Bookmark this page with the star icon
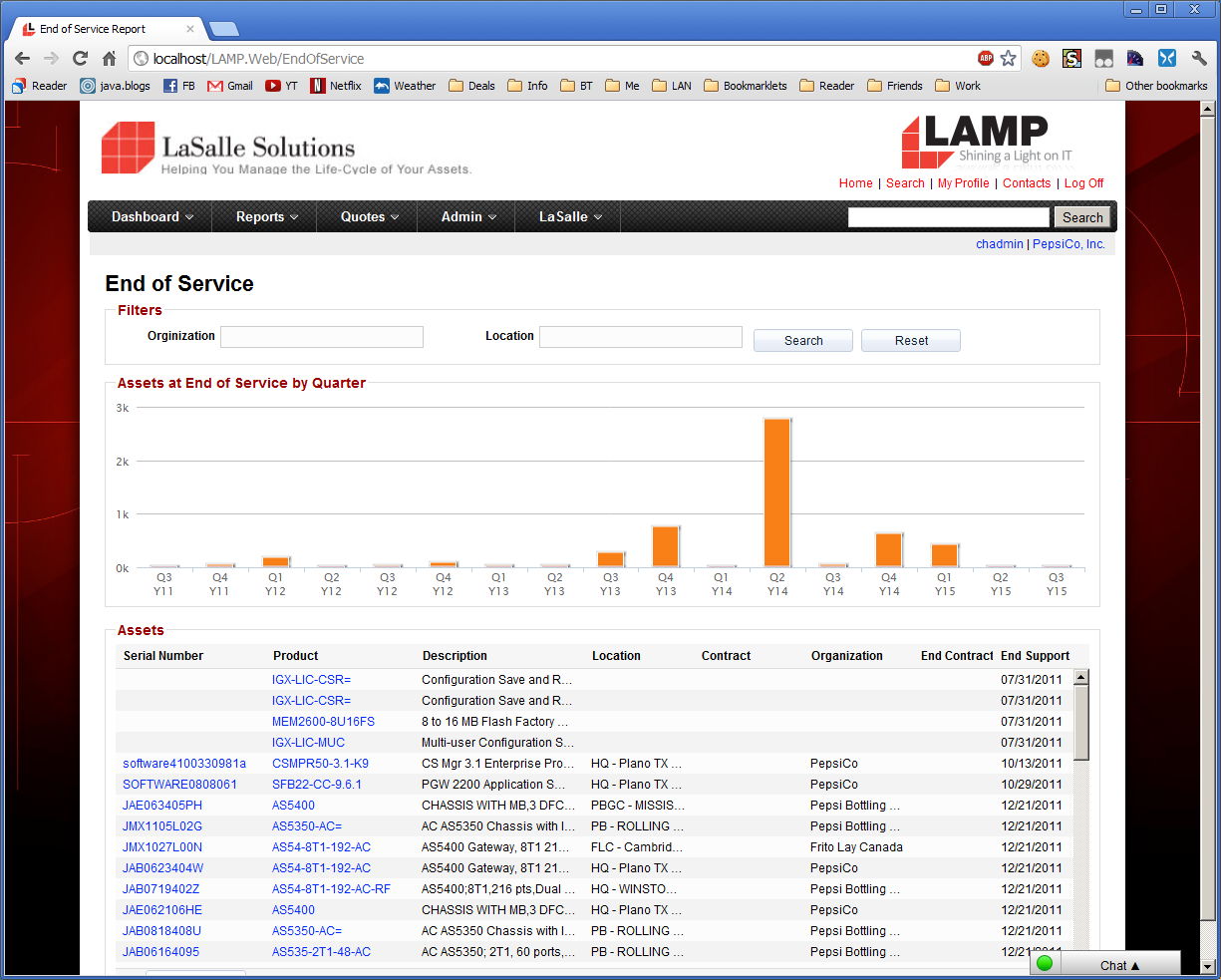The image size is (1221, 980). click(x=1008, y=58)
